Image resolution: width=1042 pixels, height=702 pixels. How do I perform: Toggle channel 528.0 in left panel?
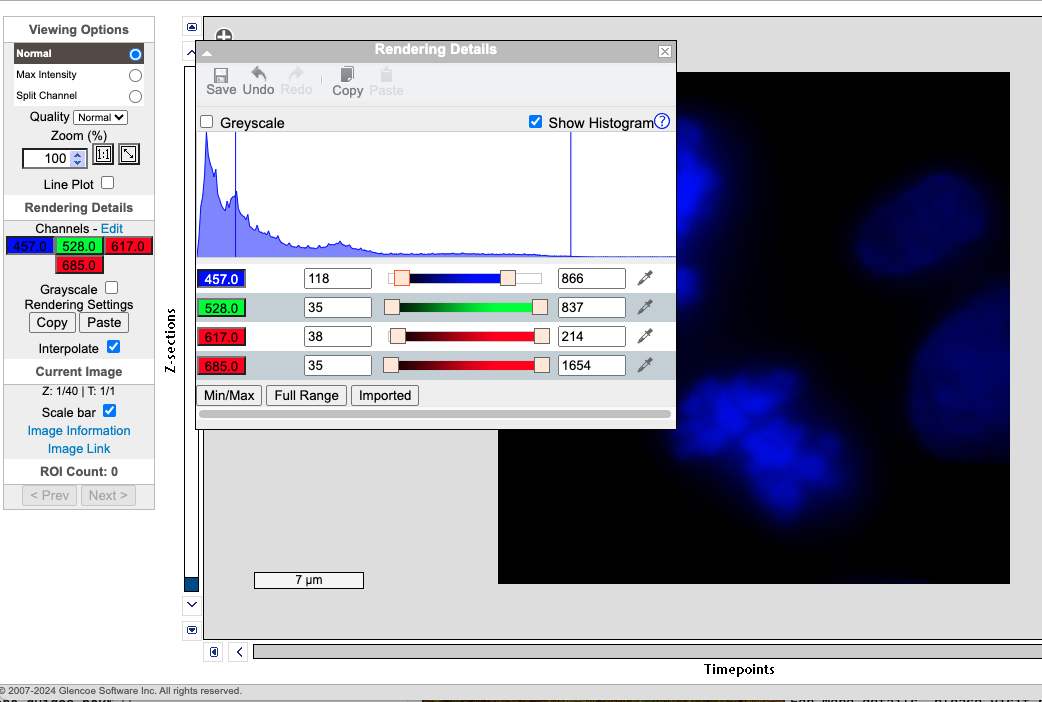pyautogui.click(x=78, y=246)
